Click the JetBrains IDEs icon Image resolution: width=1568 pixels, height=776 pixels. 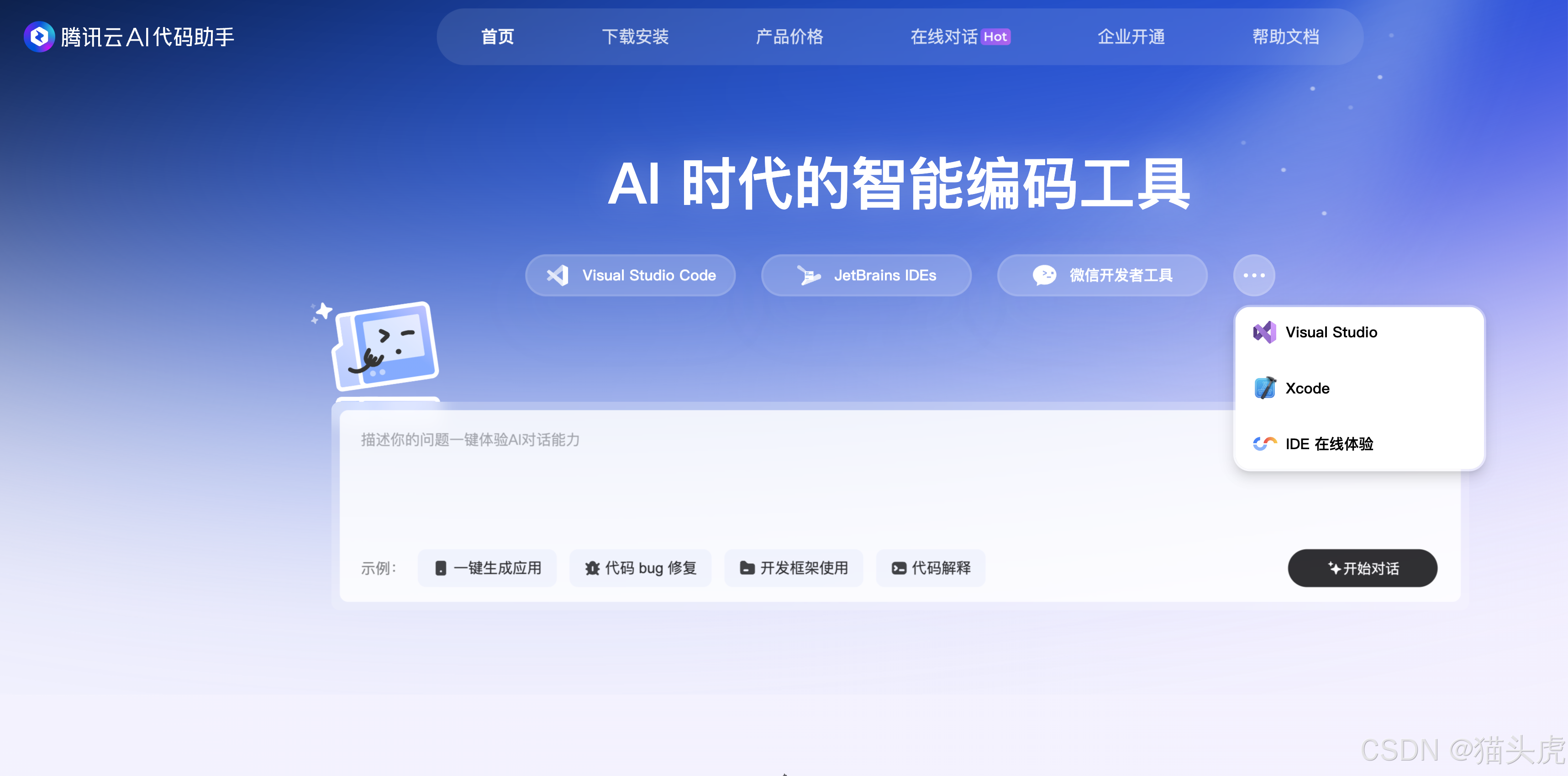[x=808, y=276]
